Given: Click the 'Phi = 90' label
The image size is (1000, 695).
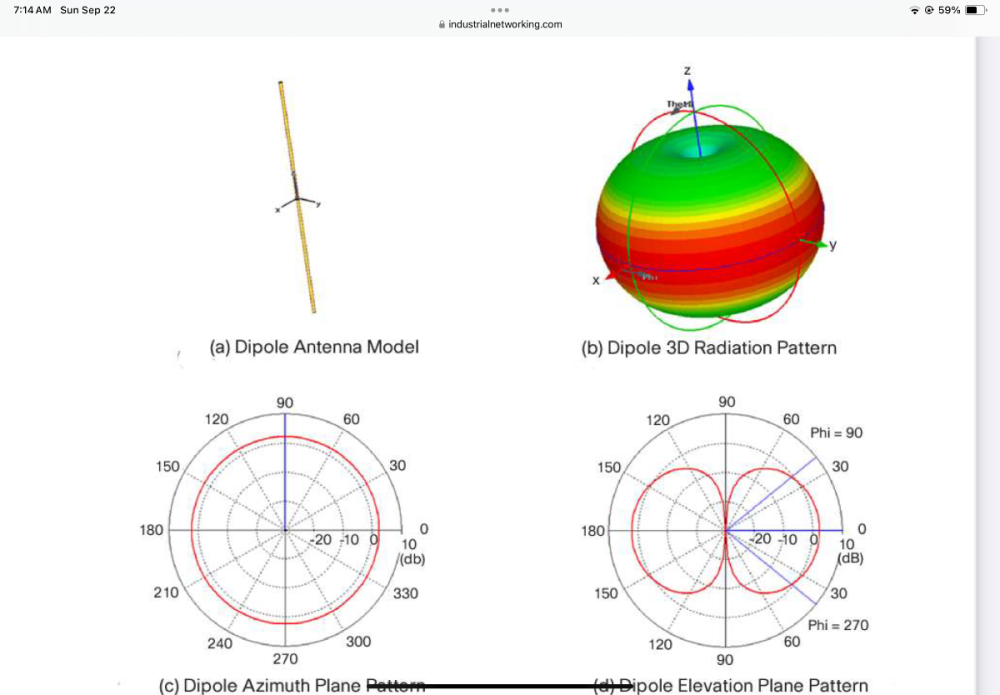Looking at the screenshot, I should coord(835,433).
